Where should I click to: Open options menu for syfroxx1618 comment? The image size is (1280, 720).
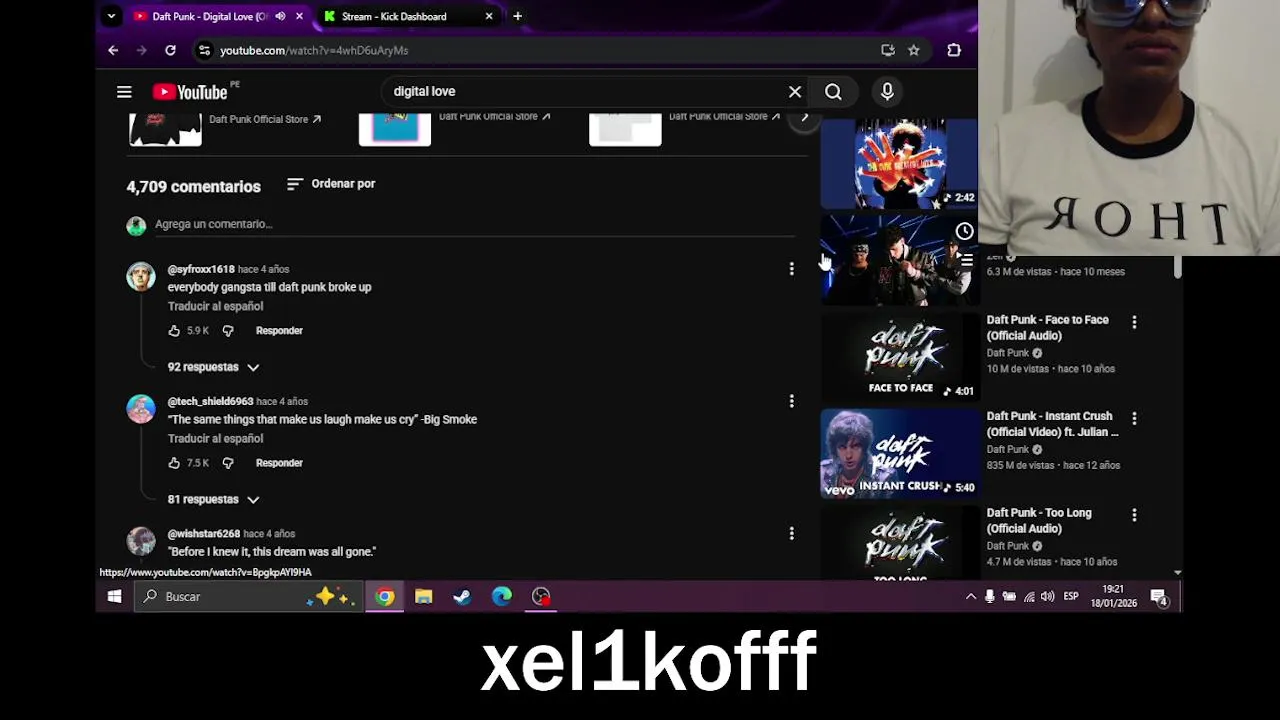point(791,269)
